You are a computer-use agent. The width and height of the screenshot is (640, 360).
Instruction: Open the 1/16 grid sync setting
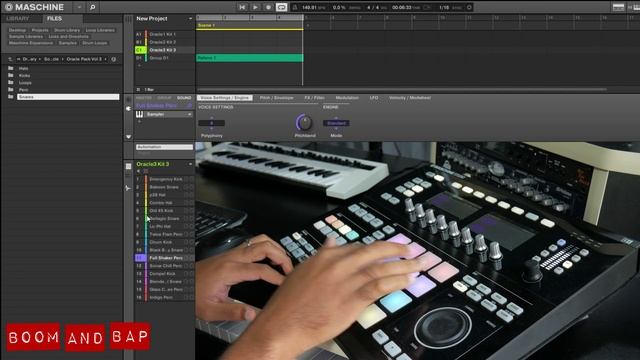tap(444, 7)
